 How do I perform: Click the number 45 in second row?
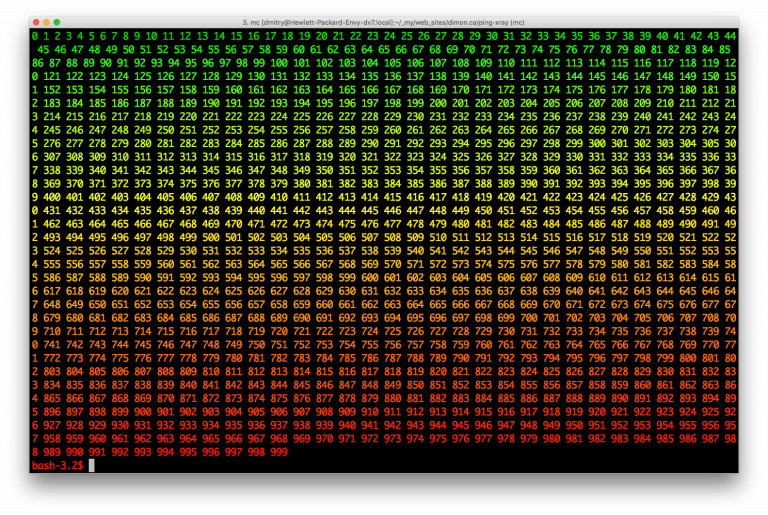[43, 50]
